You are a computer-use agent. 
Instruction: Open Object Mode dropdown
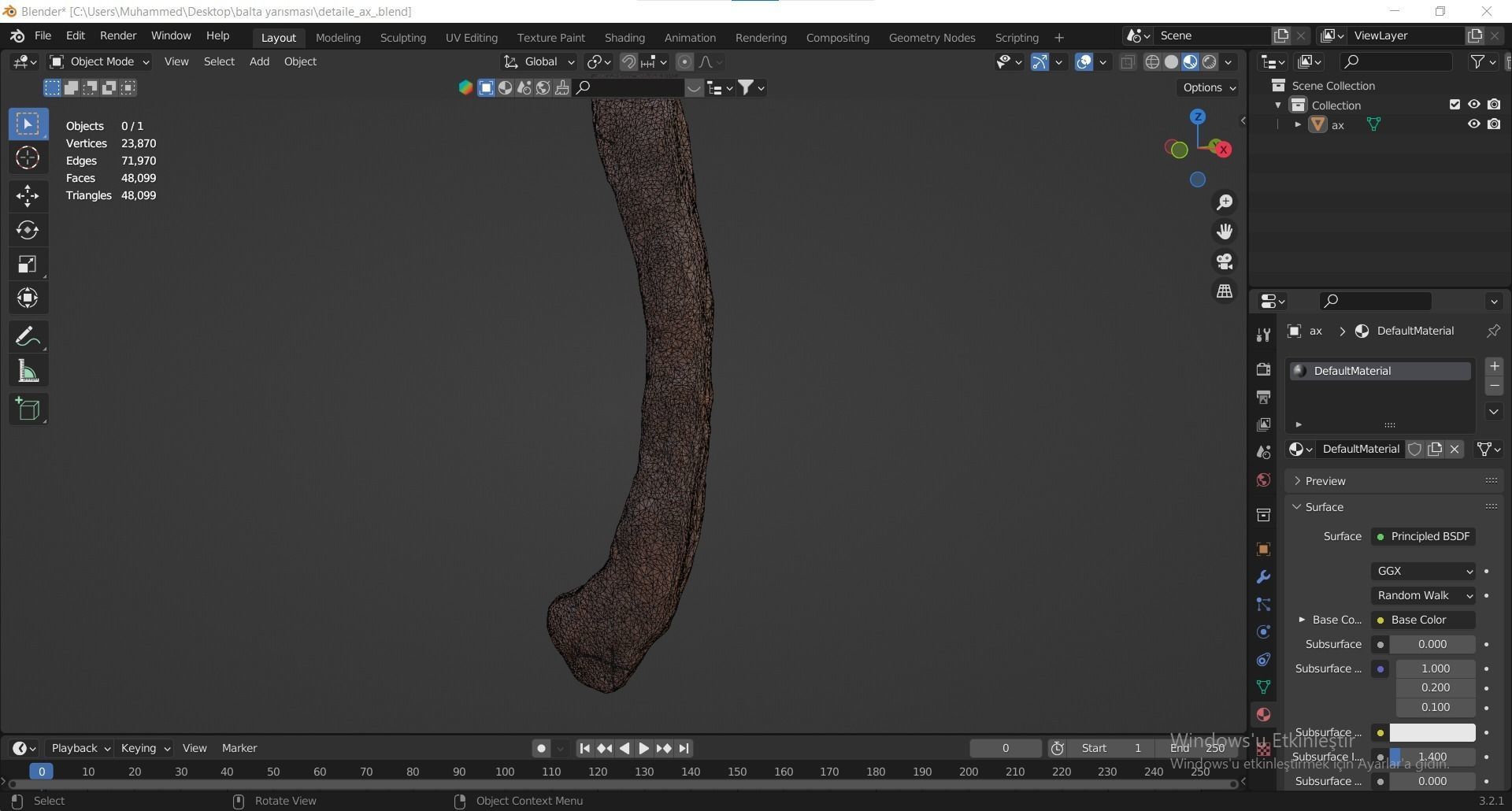(99, 61)
